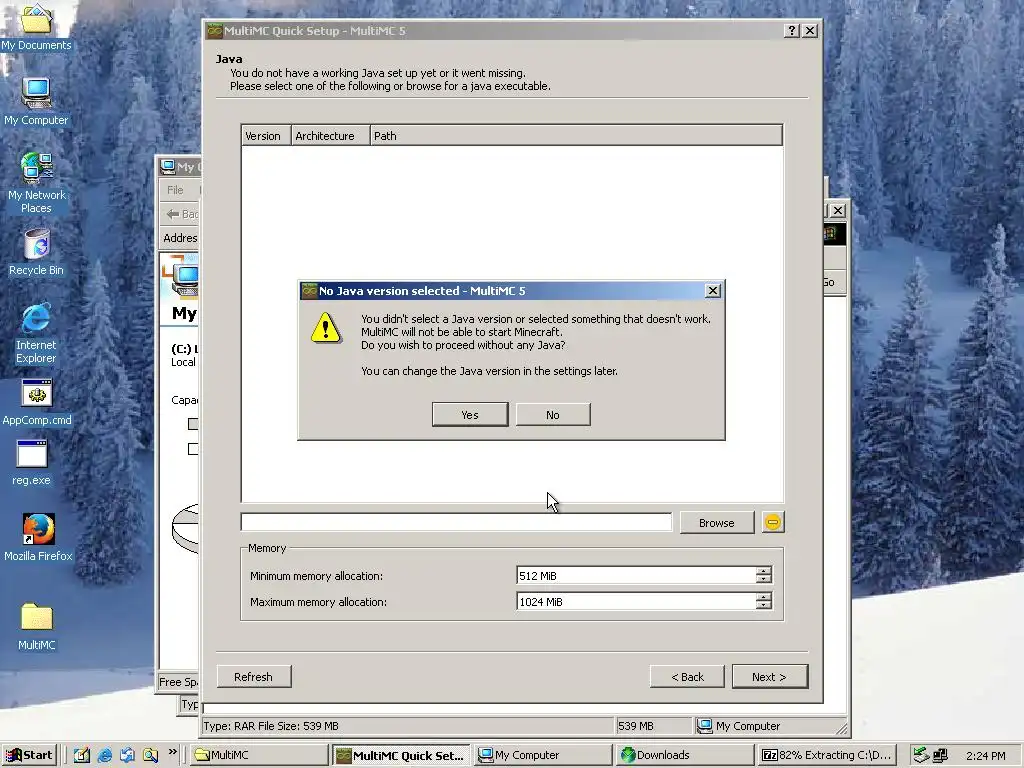Screen dimensions: 1024x768
Task: Switch to Downloads taskbar button
Action: (684, 755)
